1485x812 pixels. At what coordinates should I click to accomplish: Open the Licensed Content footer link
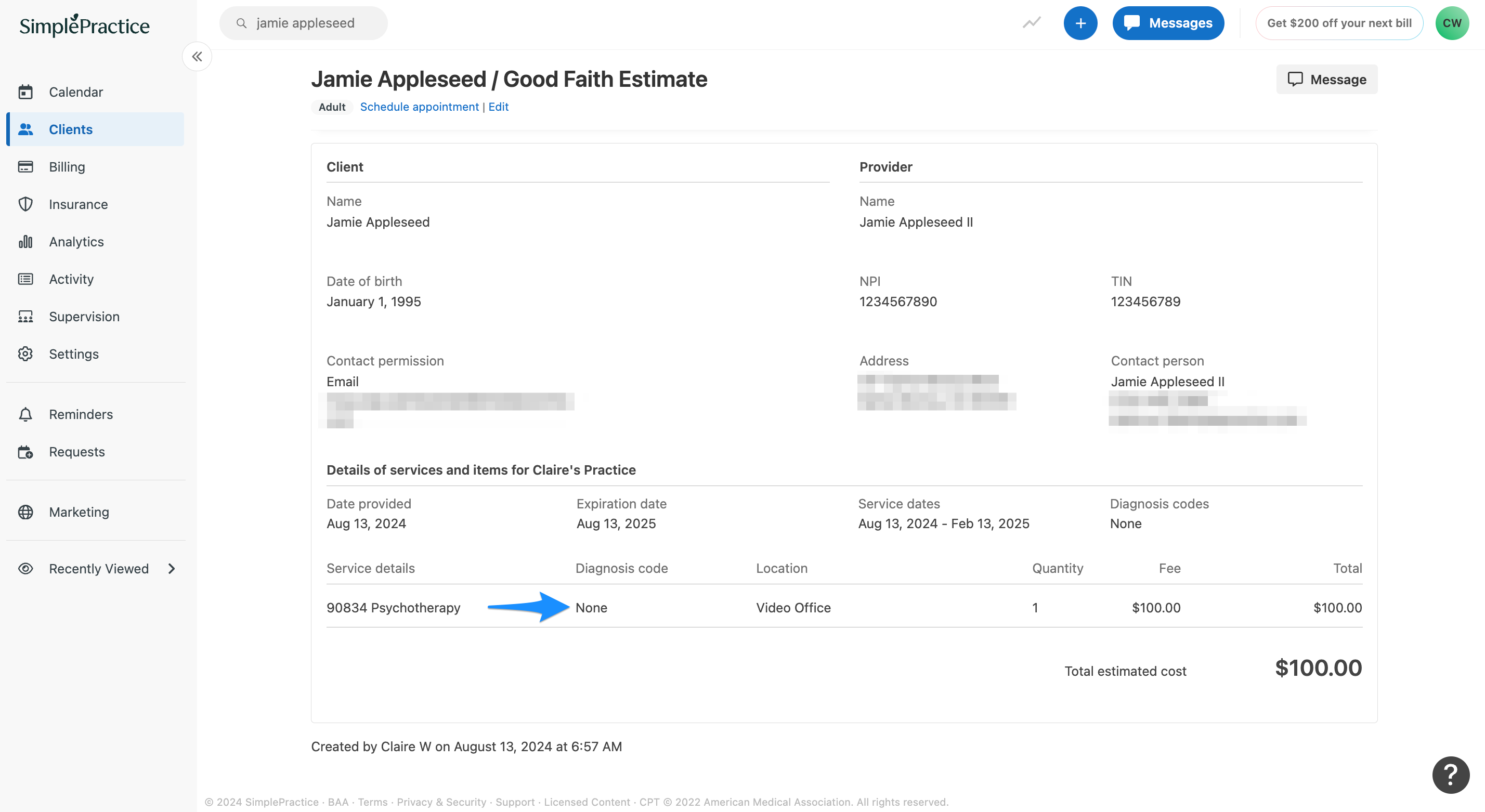click(587, 802)
